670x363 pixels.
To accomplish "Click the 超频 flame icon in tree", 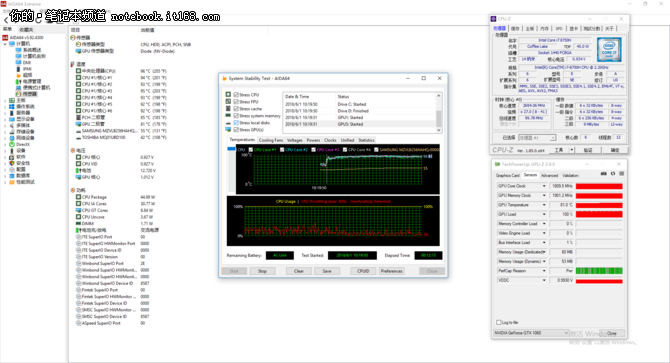I will (x=18, y=75).
